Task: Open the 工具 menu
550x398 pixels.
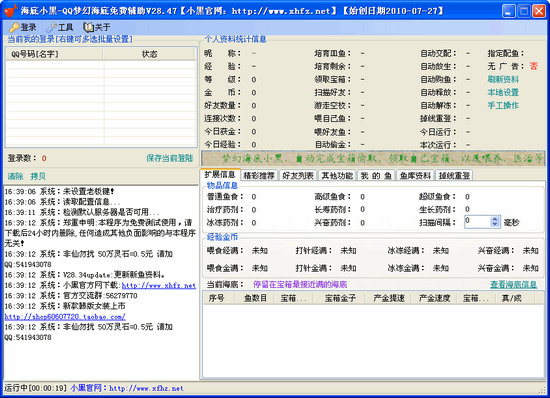Action: (60, 27)
